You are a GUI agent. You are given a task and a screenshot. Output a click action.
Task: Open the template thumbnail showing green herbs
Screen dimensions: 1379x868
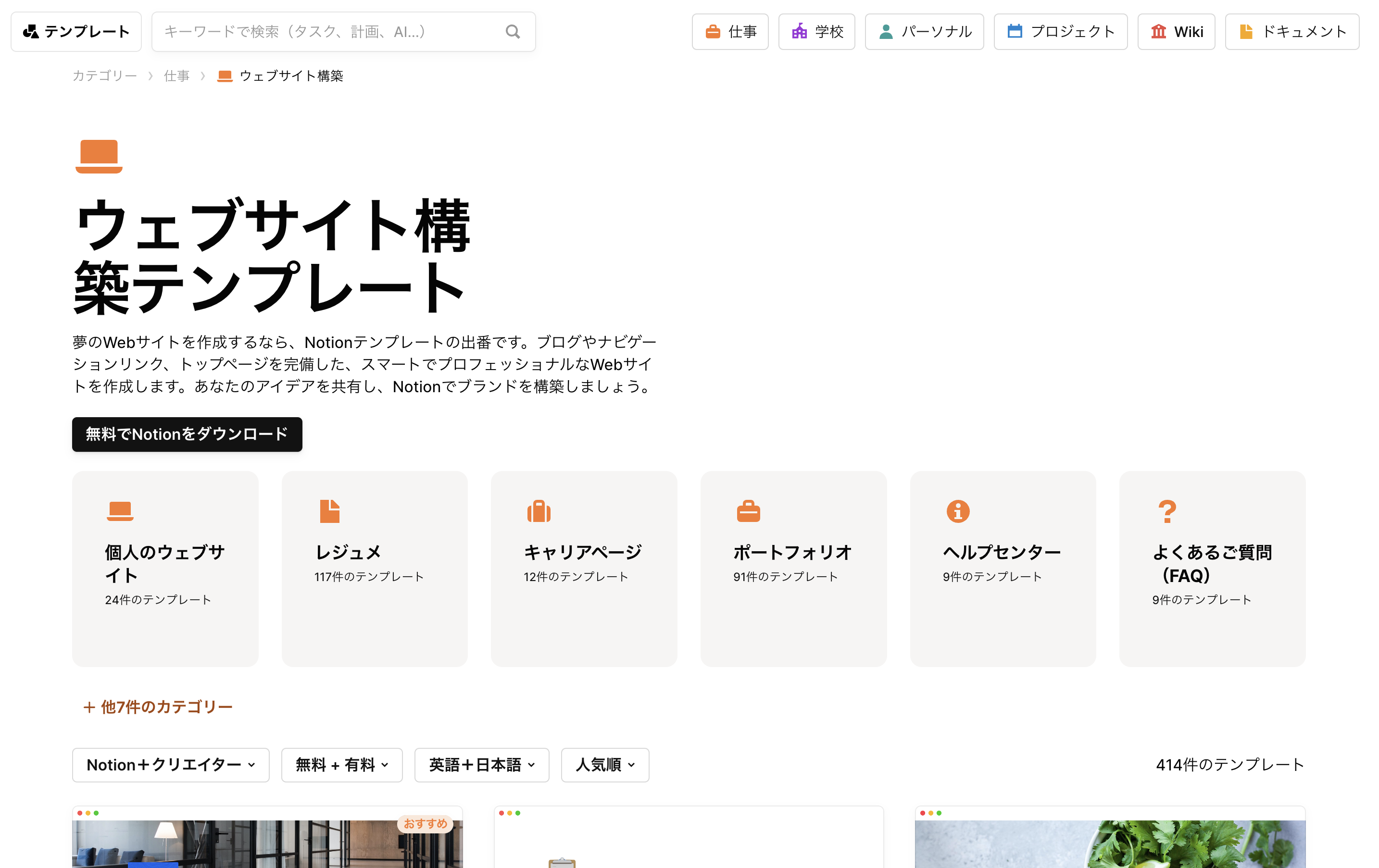coord(1110,838)
